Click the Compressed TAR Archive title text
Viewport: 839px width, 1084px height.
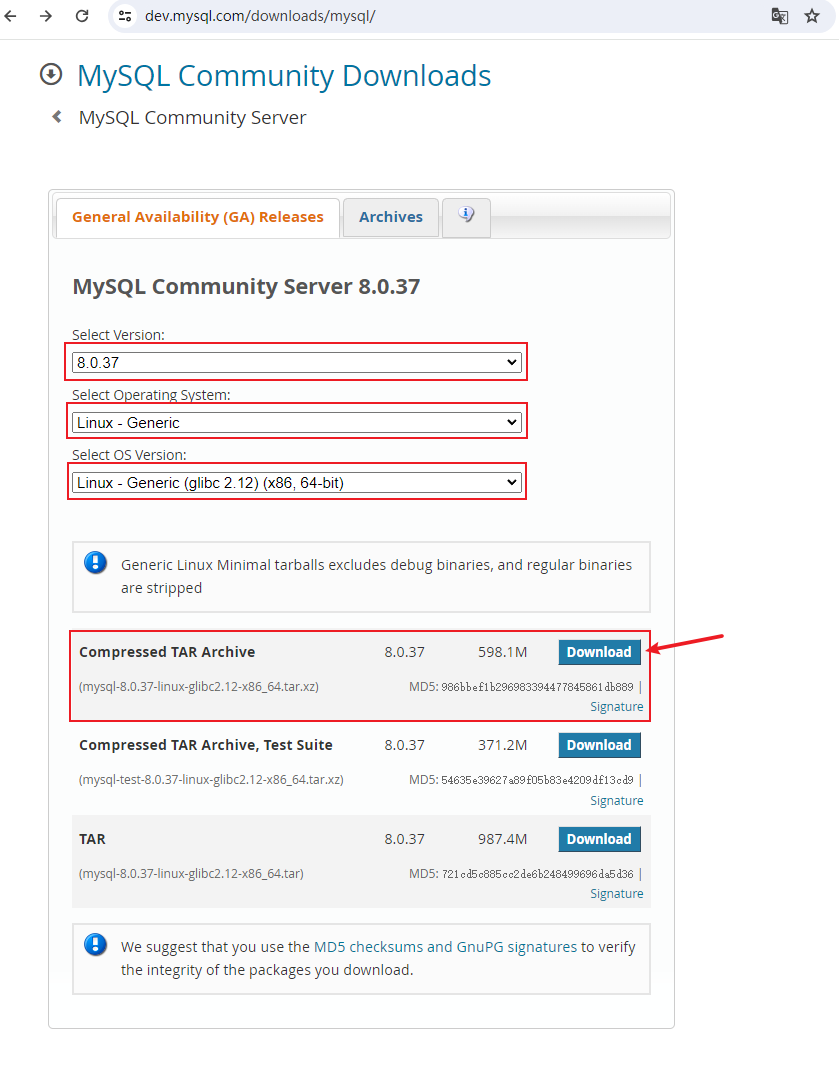tap(167, 652)
